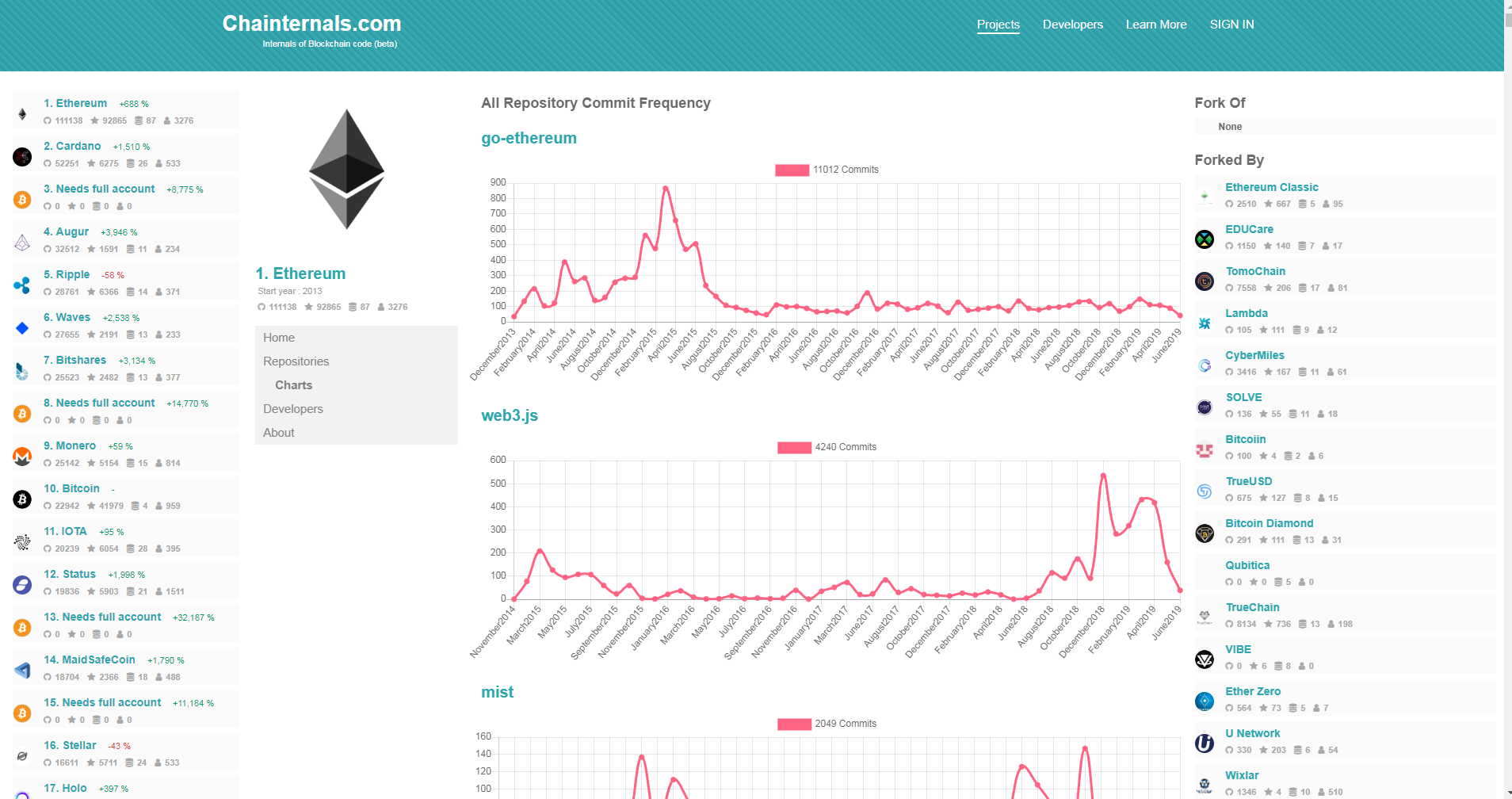The width and height of the screenshot is (1512, 799).
Task: Open the Qubitica fork link
Action: (x=1247, y=565)
